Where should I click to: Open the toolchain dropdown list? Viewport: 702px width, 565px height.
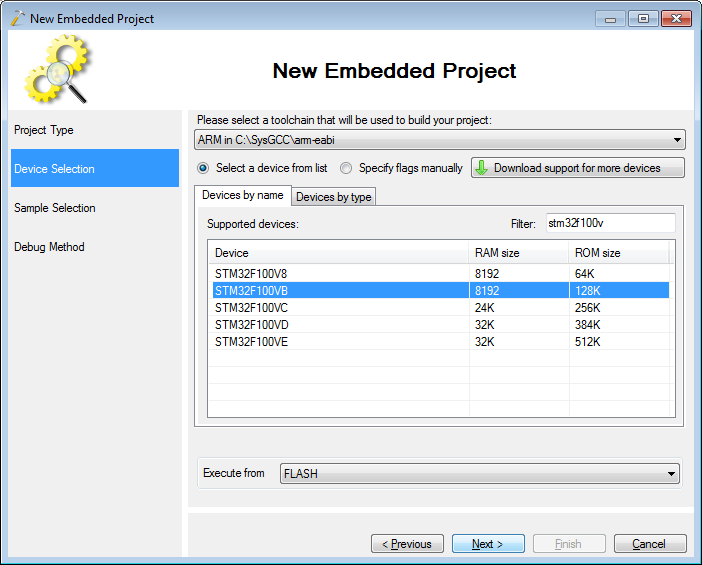tap(440, 140)
